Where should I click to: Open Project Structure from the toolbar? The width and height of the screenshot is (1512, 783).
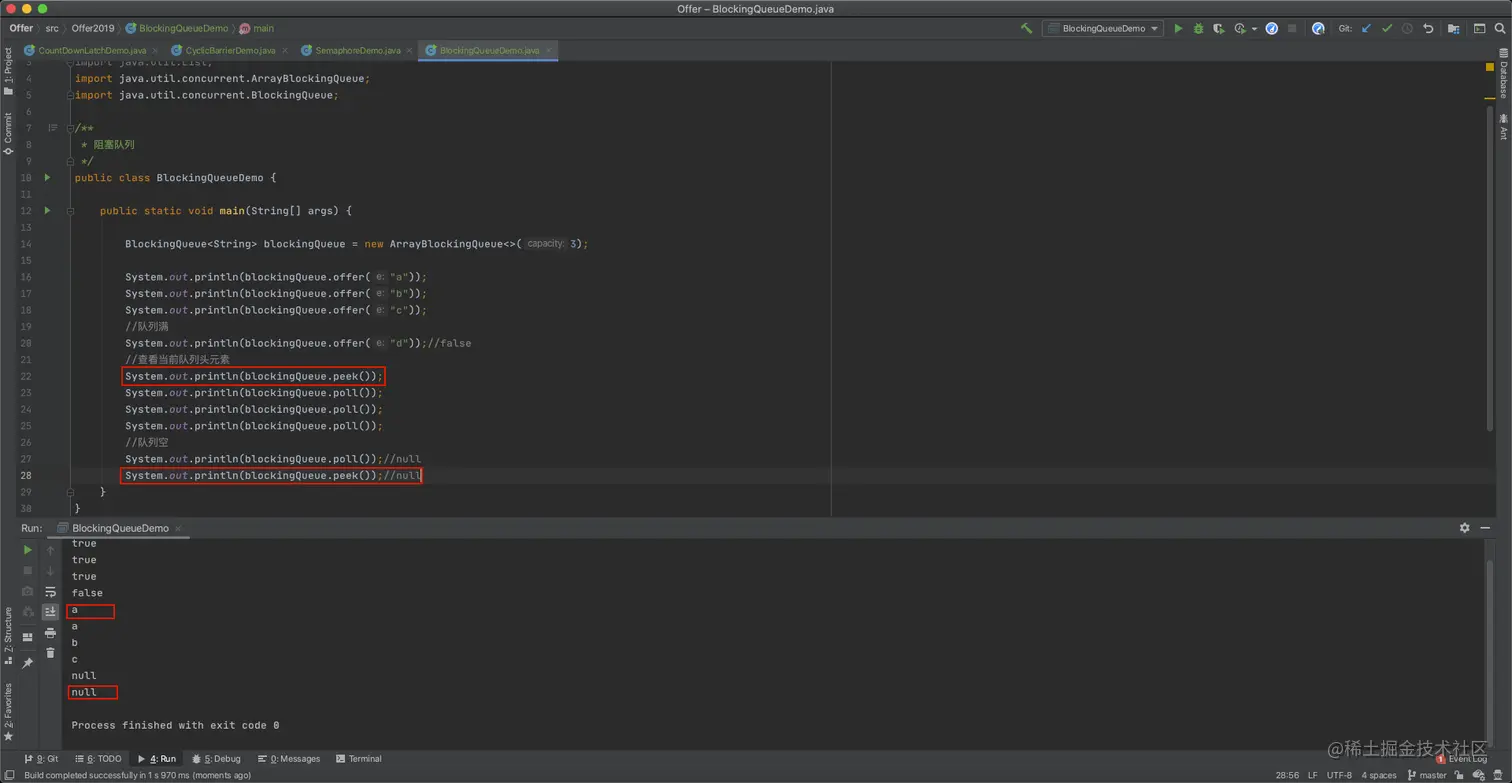[x=1454, y=29]
